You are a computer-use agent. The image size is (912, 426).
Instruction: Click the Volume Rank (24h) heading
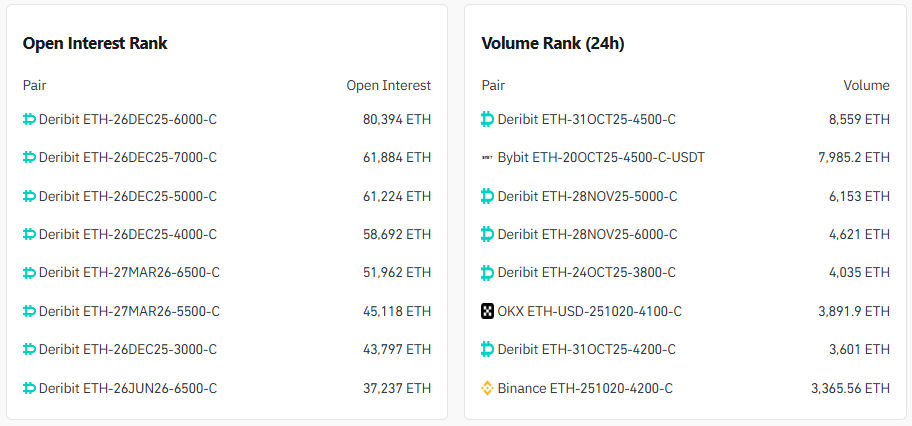[553, 44]
